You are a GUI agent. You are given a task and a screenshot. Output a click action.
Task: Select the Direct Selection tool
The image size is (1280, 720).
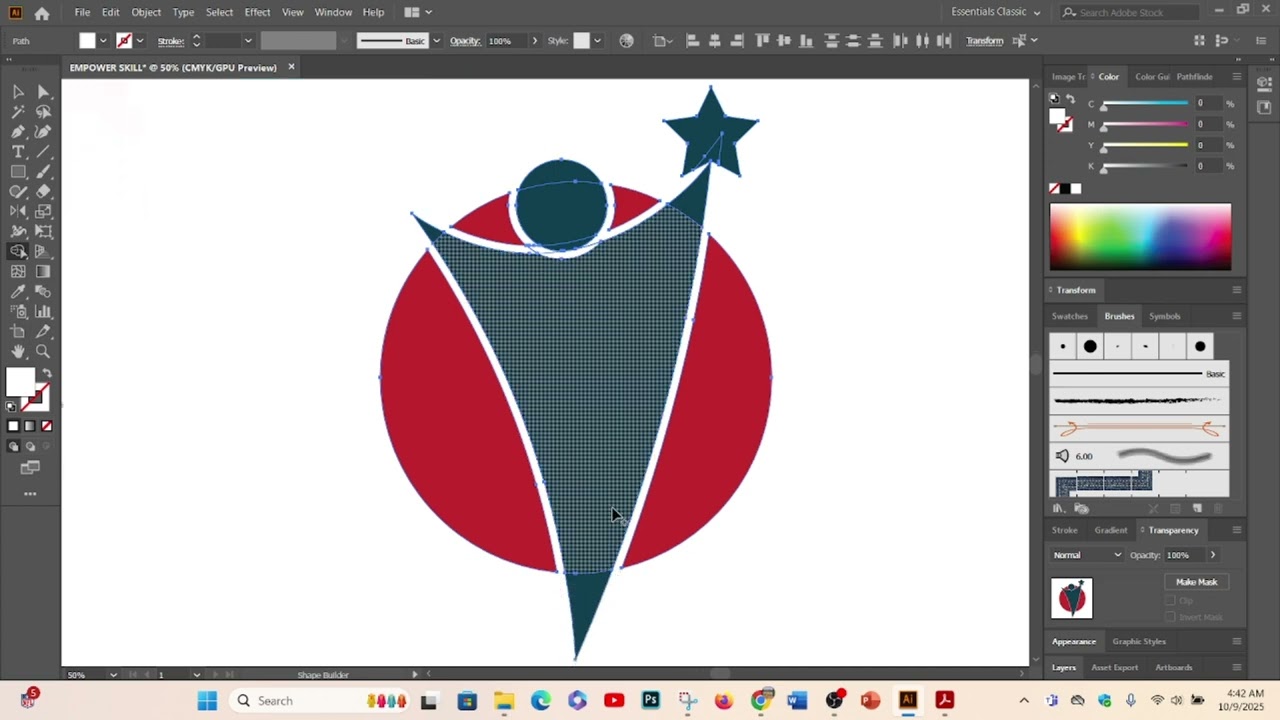point(43,92)
